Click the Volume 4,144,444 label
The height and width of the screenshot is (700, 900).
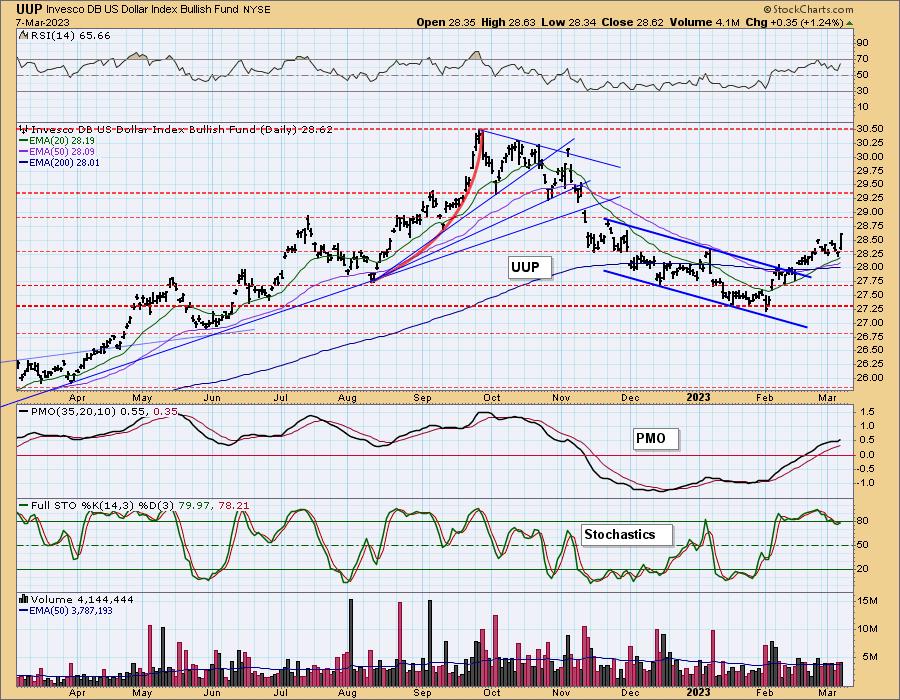[x=82, y=600]
